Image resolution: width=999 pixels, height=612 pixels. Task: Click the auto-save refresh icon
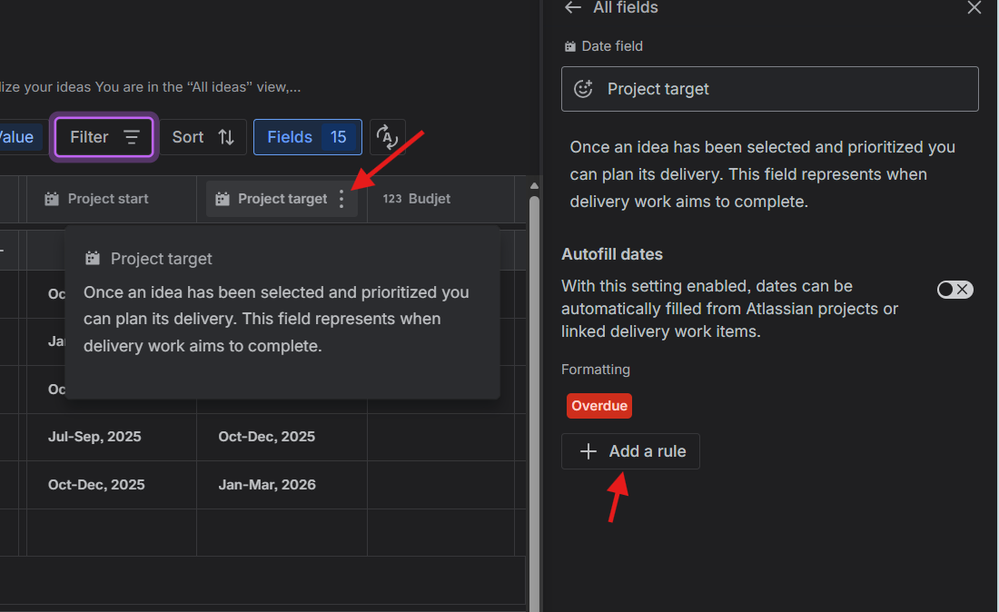click(x=387, y=137)
